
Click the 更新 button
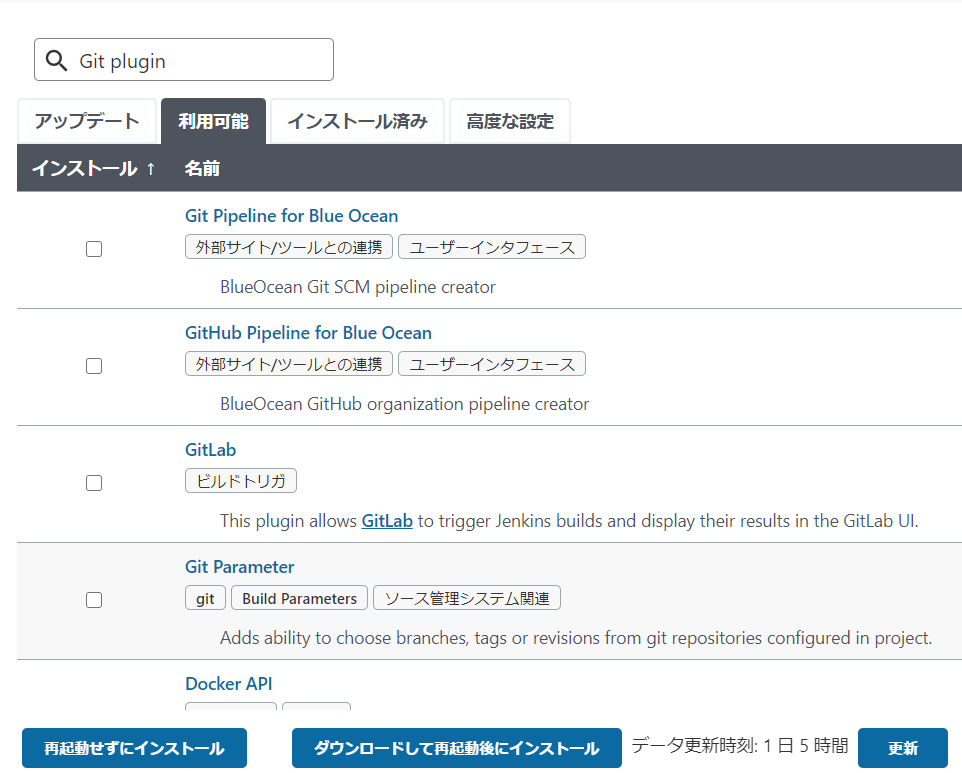click(x=903, y=748)
